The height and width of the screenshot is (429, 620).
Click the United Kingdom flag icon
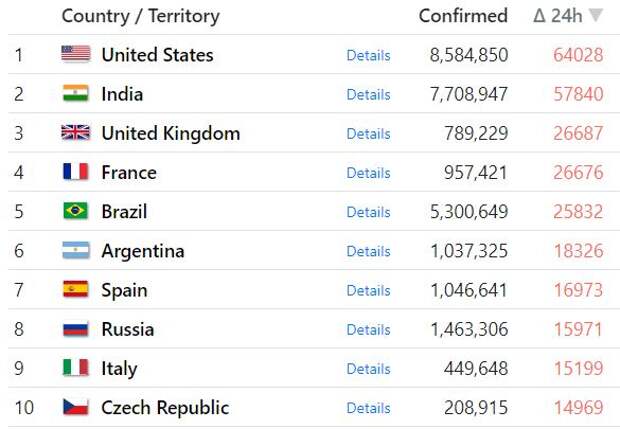click(x=76, y=132)
